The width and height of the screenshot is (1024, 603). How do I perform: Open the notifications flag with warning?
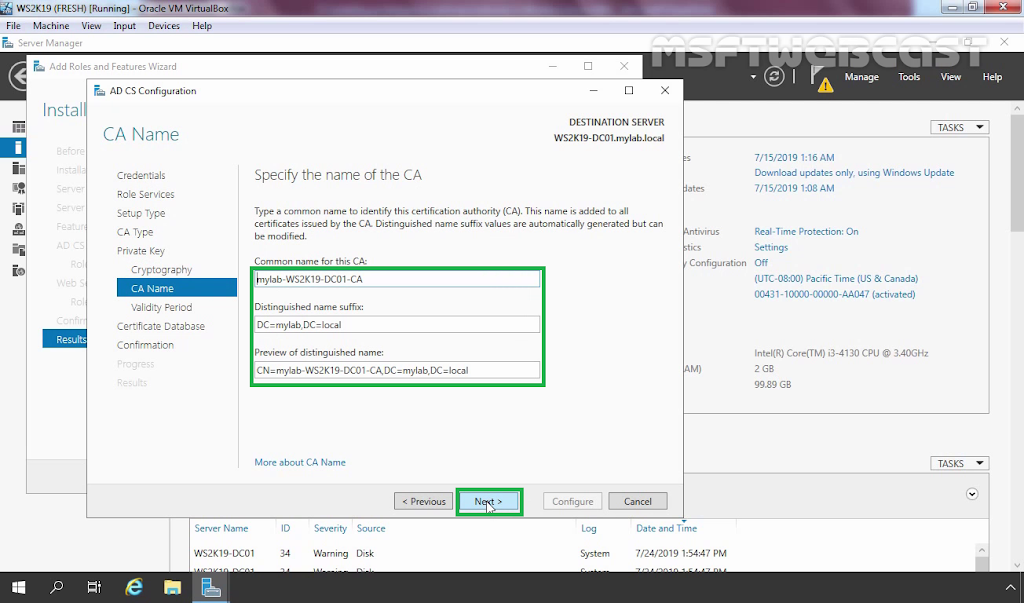pyautogui.click(x=821, y=78)
